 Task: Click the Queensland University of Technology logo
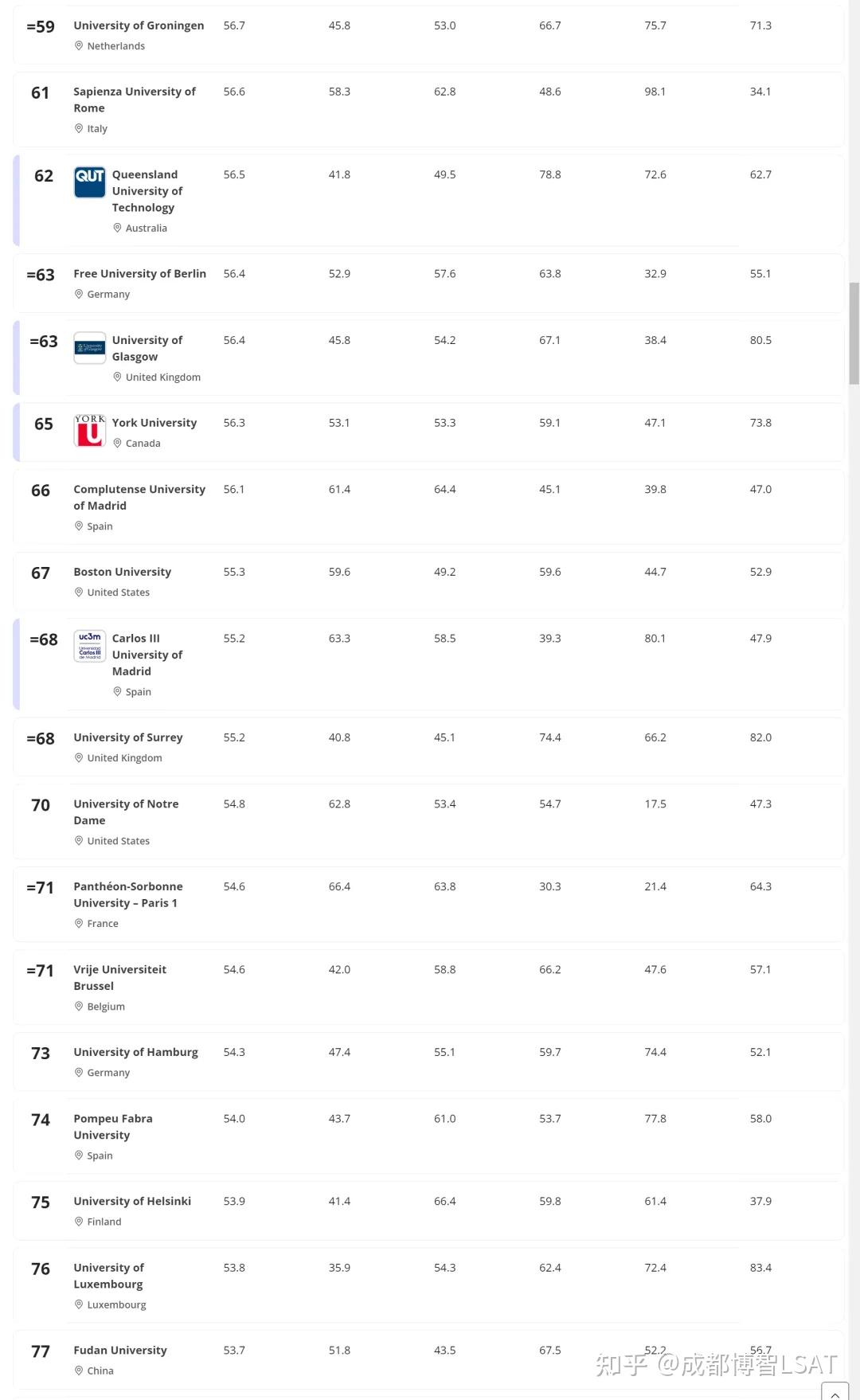pos(89,182)
